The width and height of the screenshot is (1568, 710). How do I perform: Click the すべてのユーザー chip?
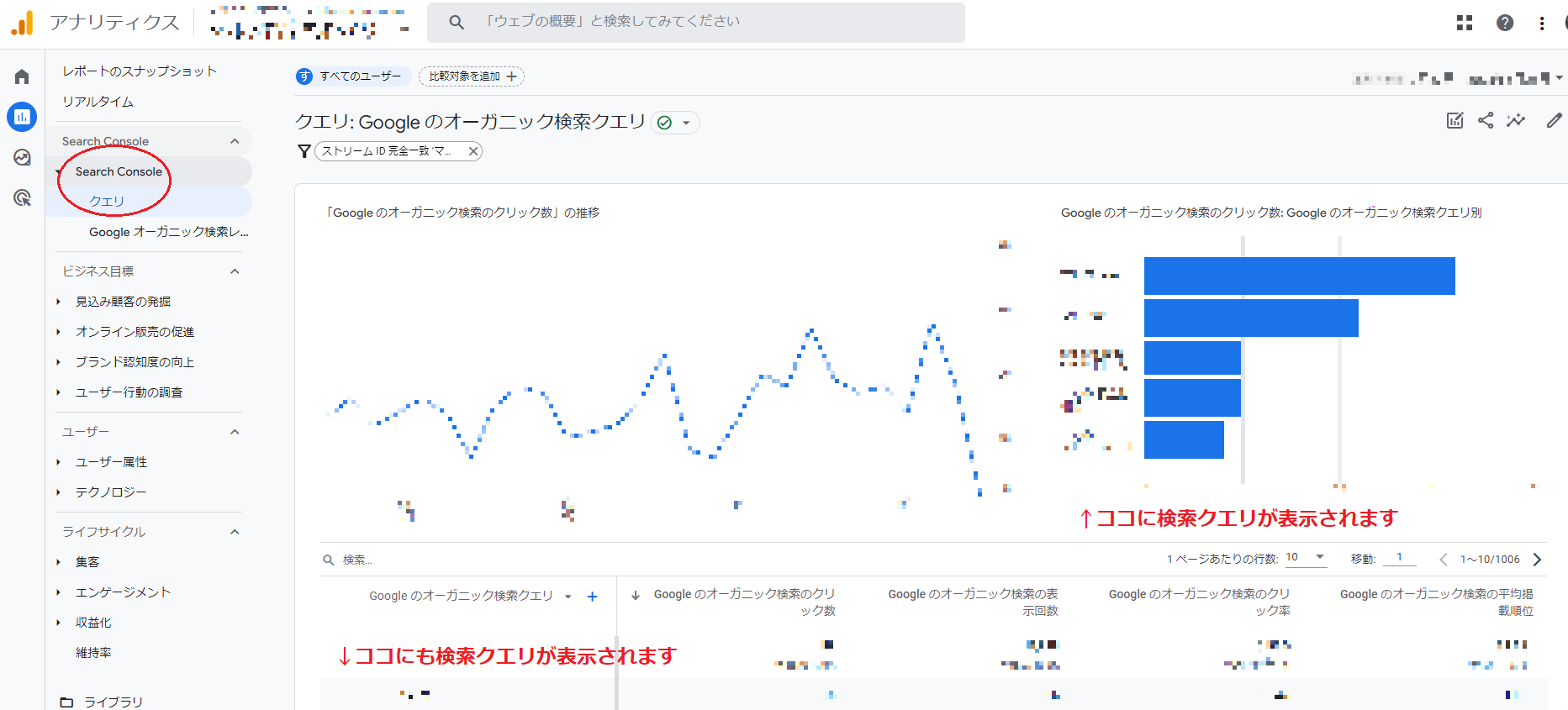pos(352,76)
